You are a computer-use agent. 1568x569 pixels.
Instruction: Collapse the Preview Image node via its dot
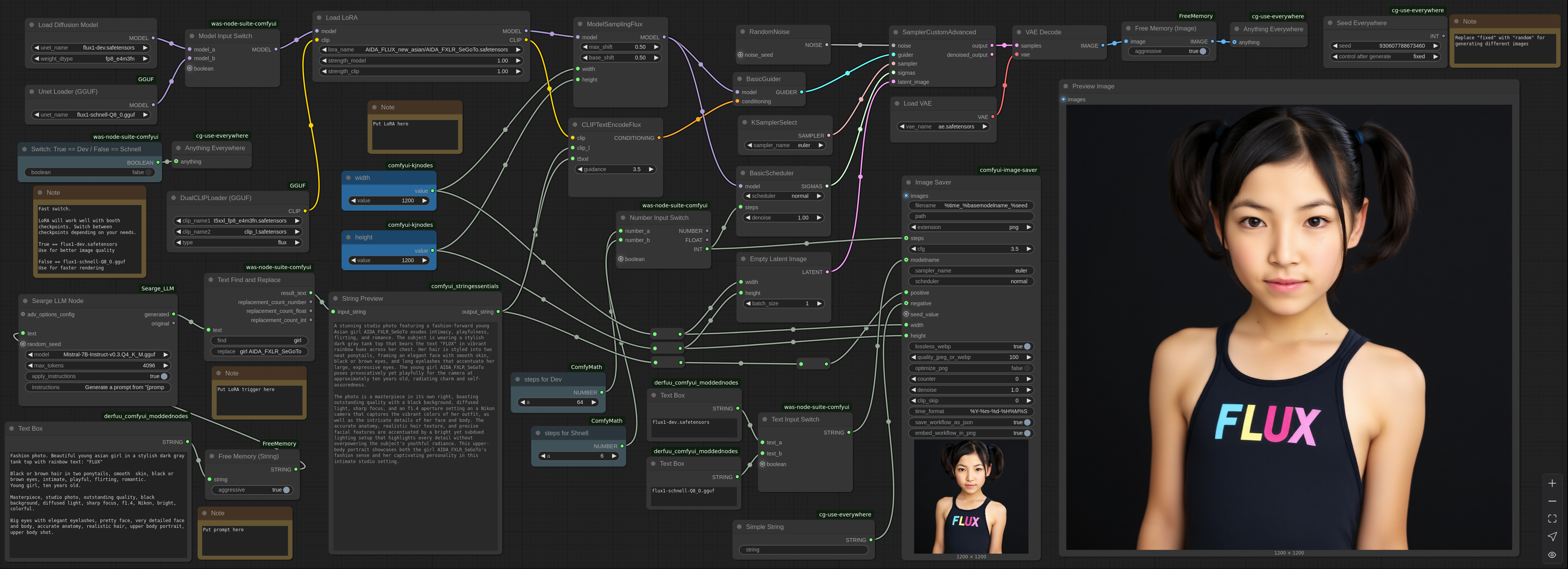[1066, 87]
